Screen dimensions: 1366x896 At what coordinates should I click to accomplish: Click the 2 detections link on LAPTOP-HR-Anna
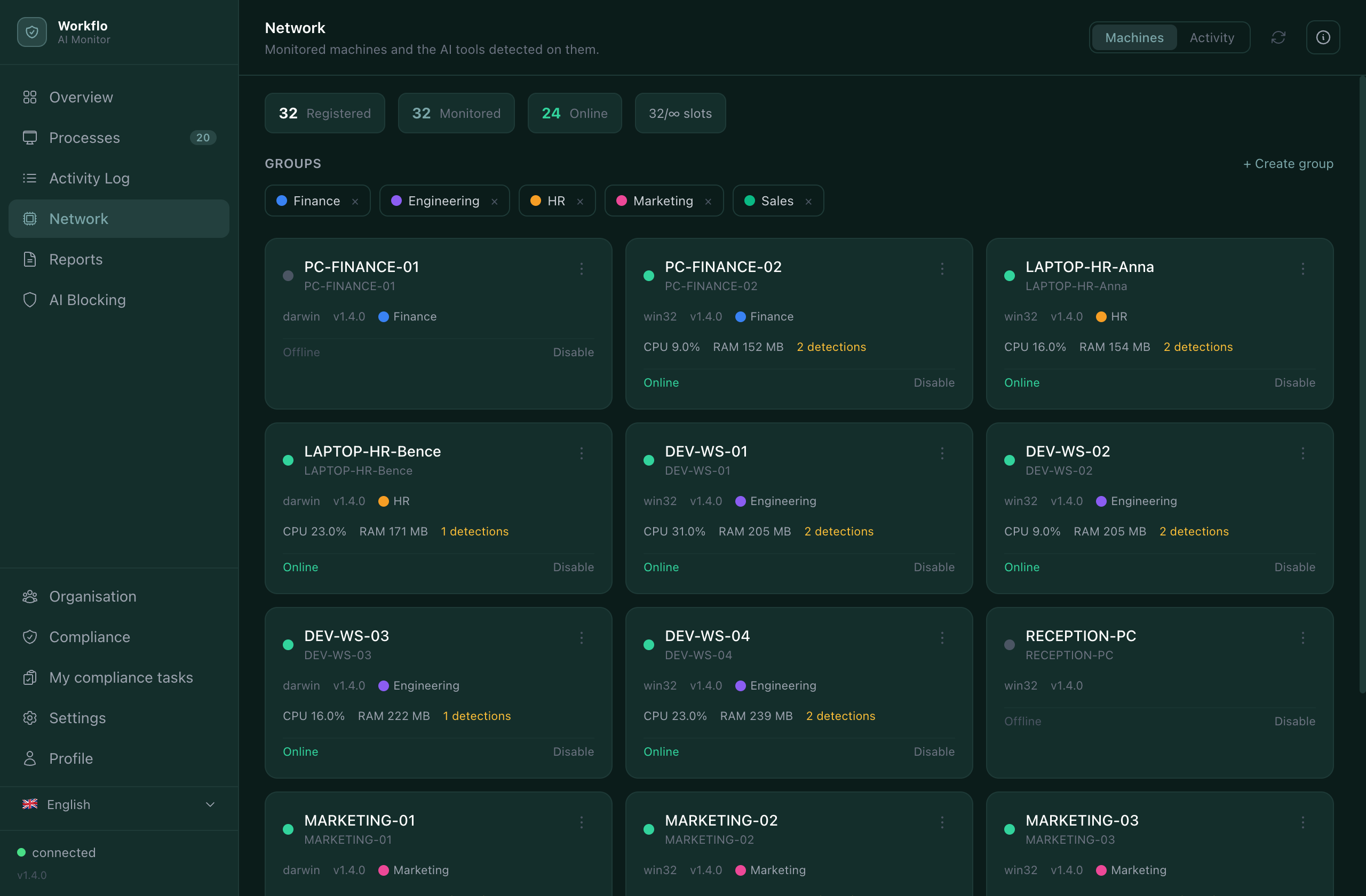click(1198, 347)
